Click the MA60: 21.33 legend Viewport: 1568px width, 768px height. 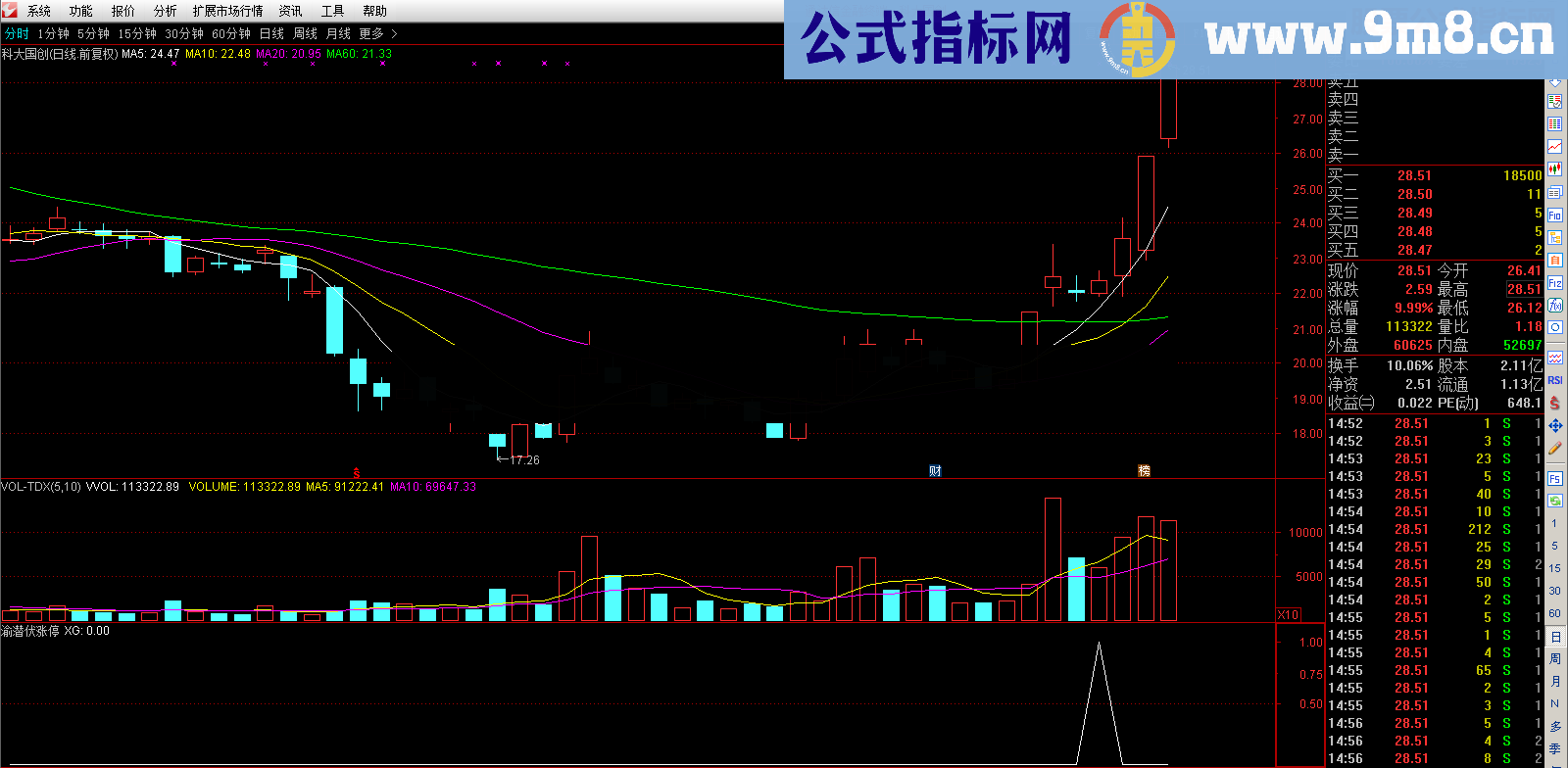[x=359, y=54]
